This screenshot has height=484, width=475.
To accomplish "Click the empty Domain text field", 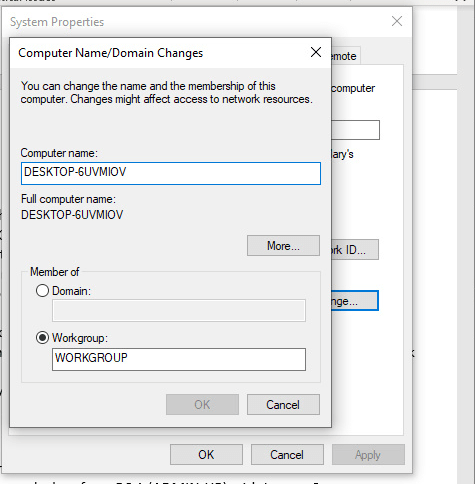I will coord(179,310).
